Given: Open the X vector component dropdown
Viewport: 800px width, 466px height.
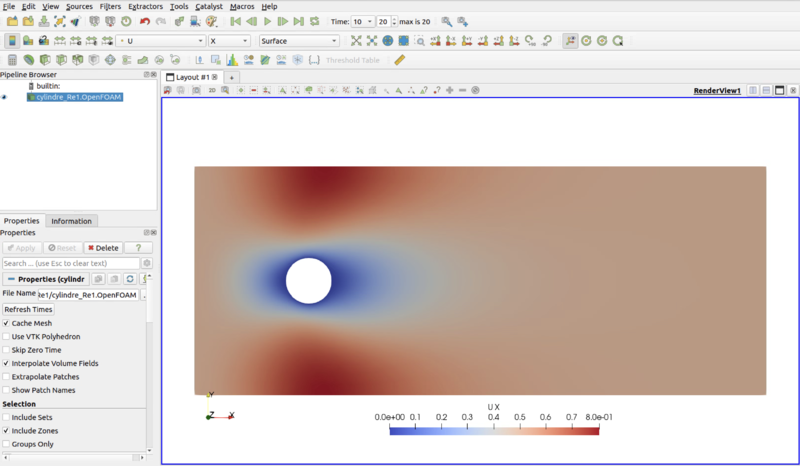Looking at the screenshot, I should pyautogui.click(x=229, y=41).
